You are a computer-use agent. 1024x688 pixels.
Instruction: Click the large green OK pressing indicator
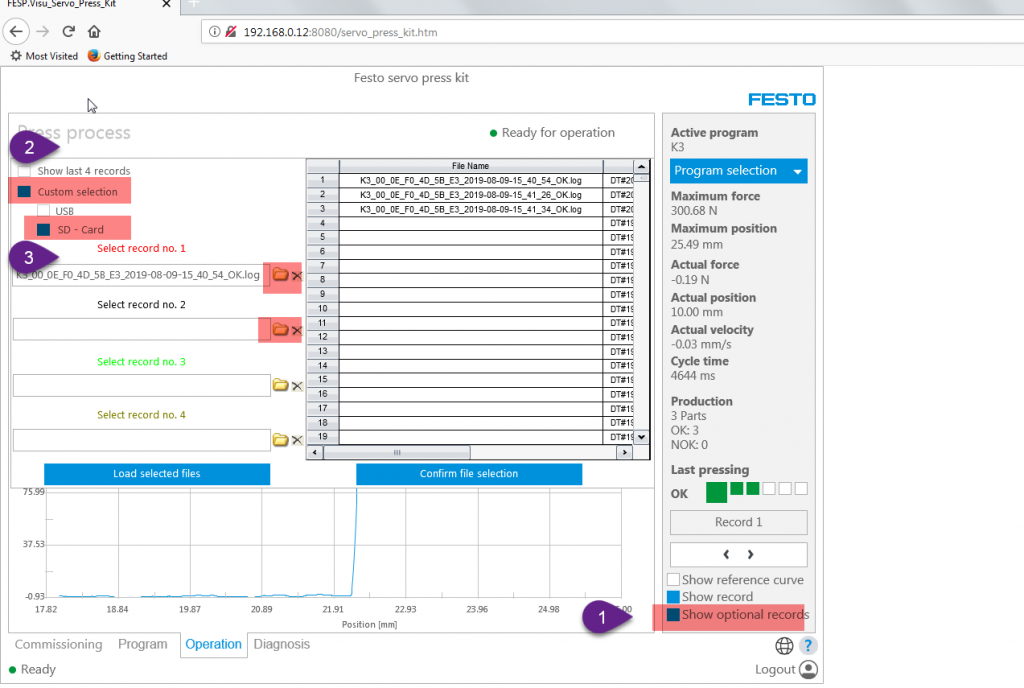coord(716,492)
